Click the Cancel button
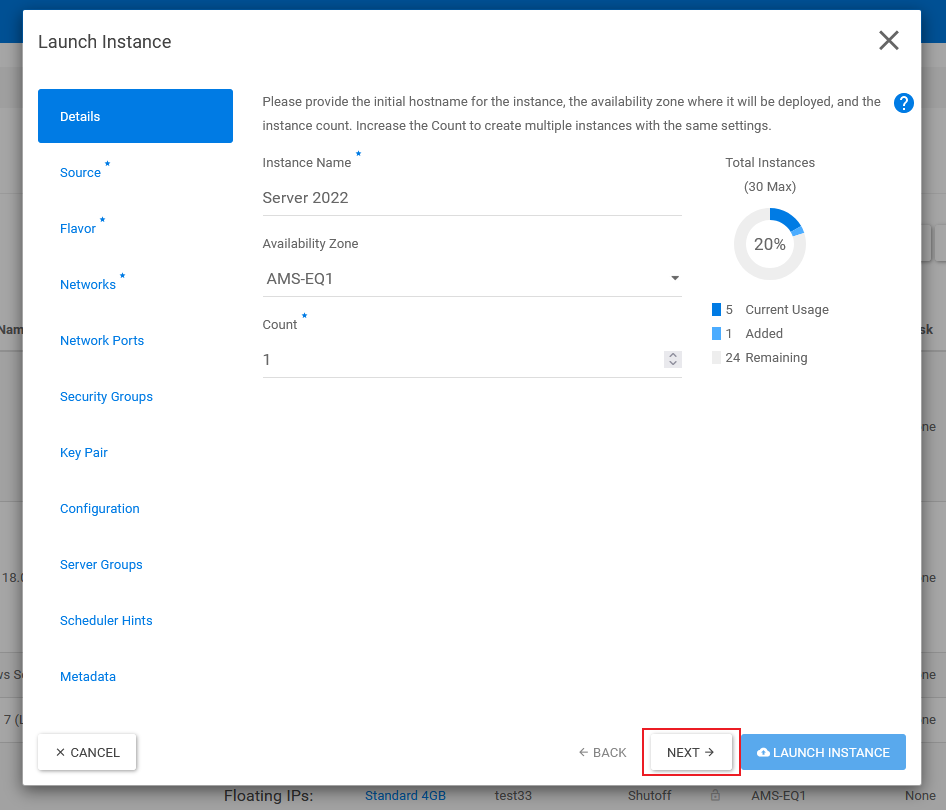 point(87,752)
